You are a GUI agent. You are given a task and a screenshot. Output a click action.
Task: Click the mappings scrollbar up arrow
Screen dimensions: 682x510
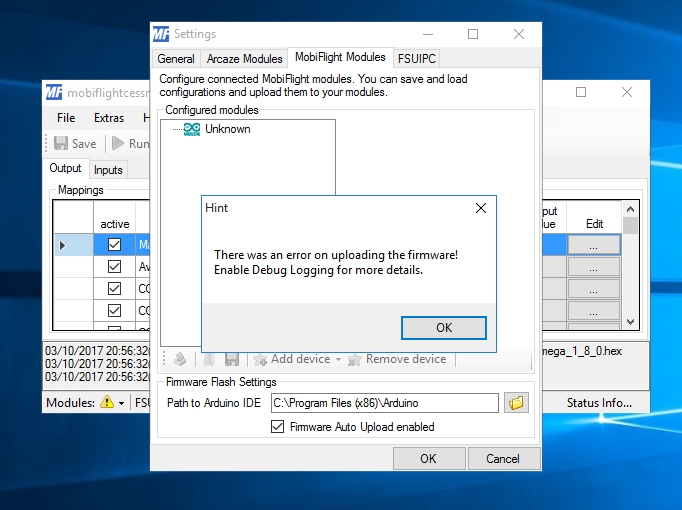[x=630, y=209]
